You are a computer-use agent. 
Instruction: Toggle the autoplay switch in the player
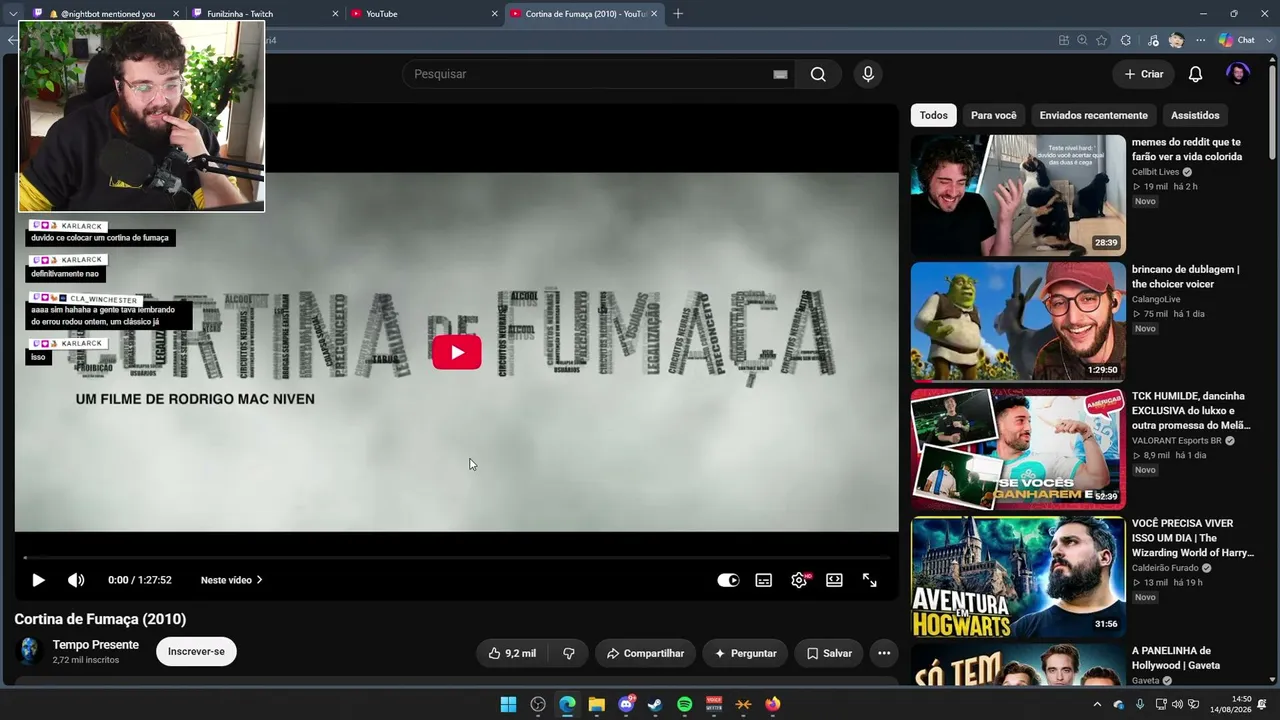coord(728,580)
